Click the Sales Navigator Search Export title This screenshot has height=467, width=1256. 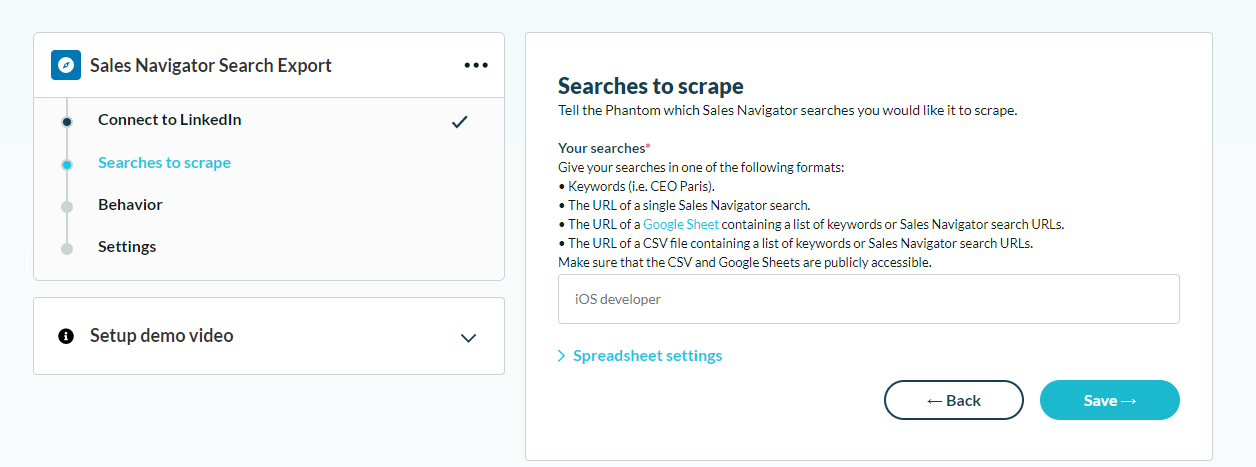[211, 65]
